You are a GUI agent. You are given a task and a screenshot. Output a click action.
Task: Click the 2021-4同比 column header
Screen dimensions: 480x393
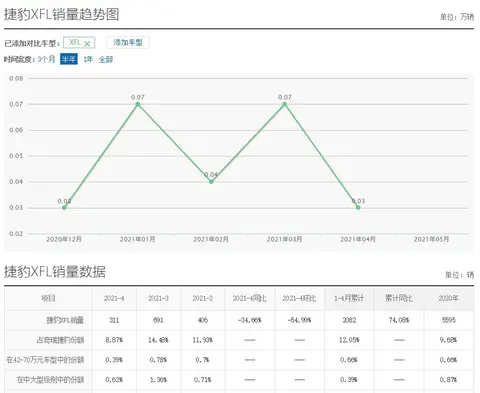(x=250, y=298)
